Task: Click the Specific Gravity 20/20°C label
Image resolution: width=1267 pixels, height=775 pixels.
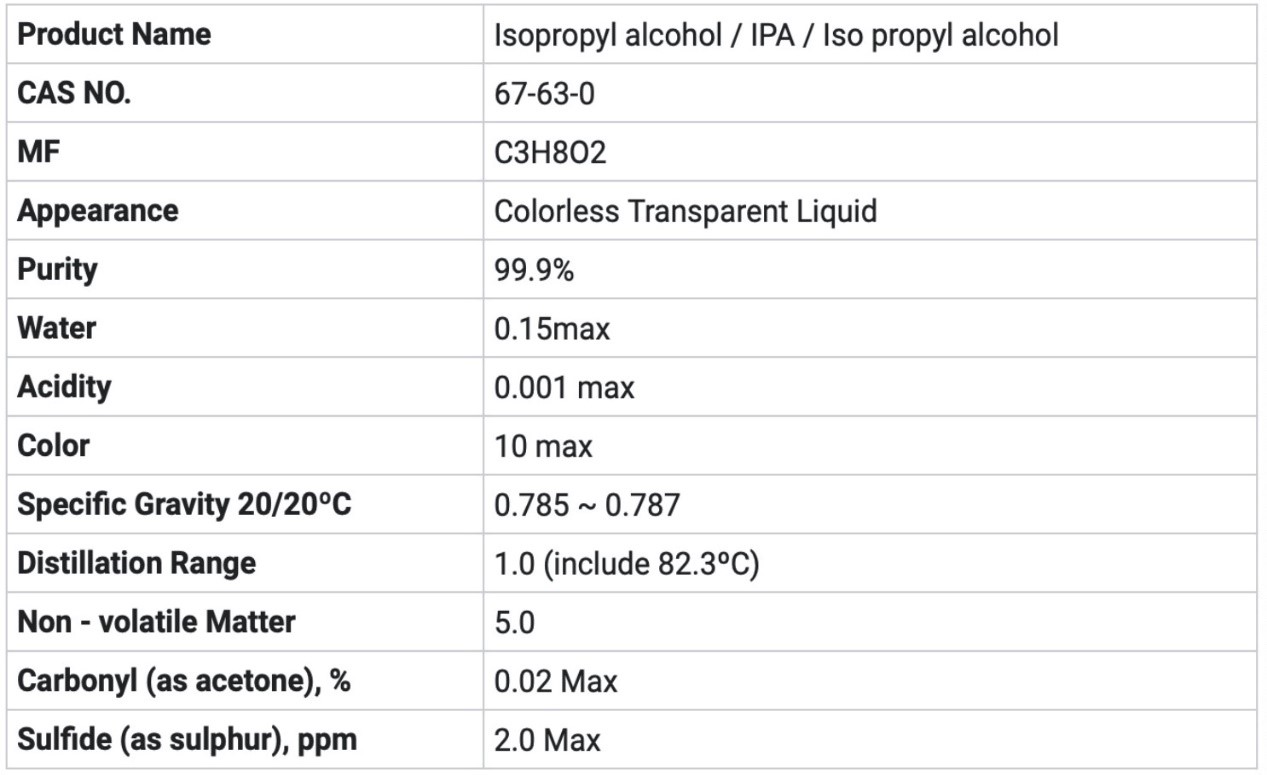Action: click(x=184, y=504)
